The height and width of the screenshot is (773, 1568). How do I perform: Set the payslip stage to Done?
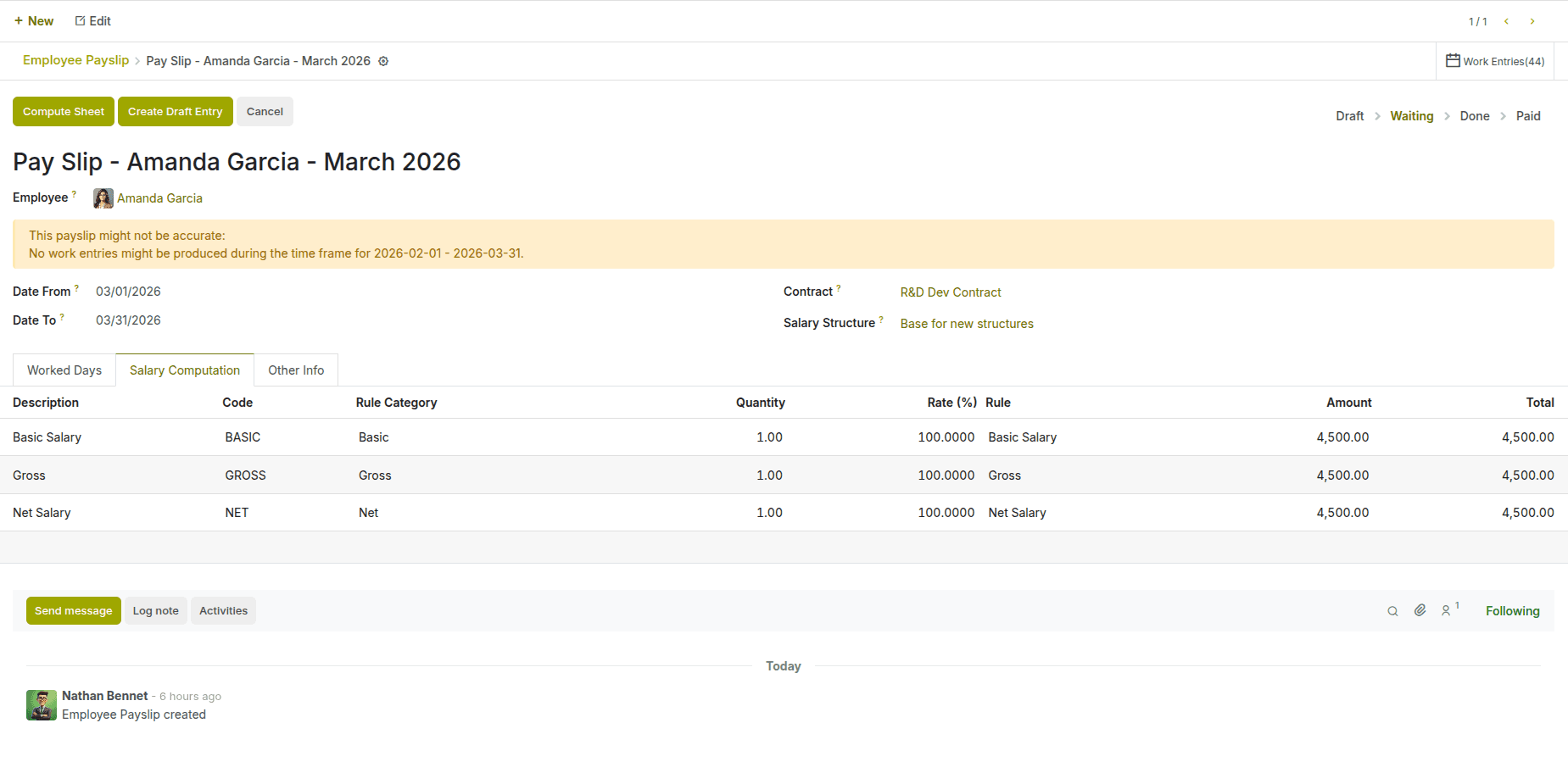click(1475, 115)
